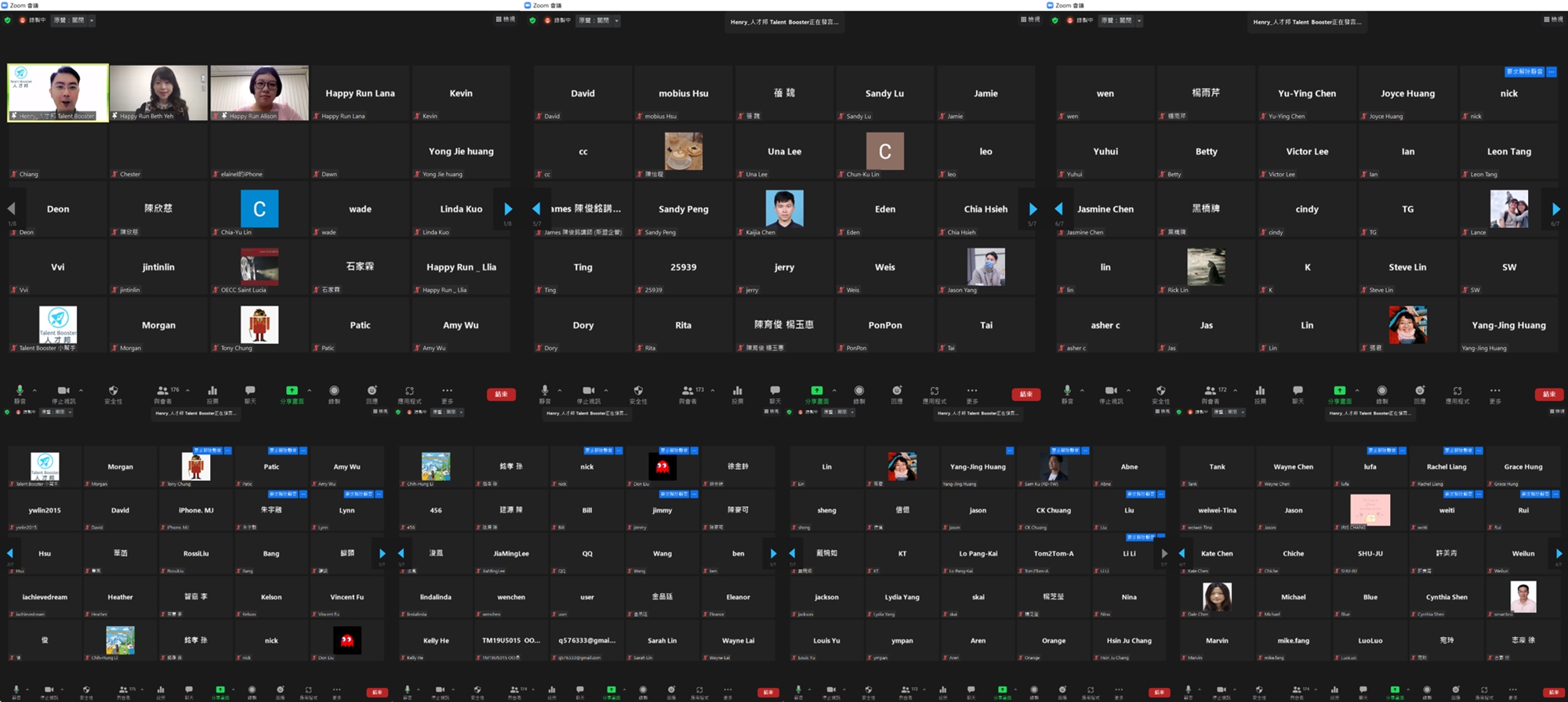Click ask-to-unmute button beside Joyce Huang's tile
This screenshot has height=702, width=1568.
1524,72
